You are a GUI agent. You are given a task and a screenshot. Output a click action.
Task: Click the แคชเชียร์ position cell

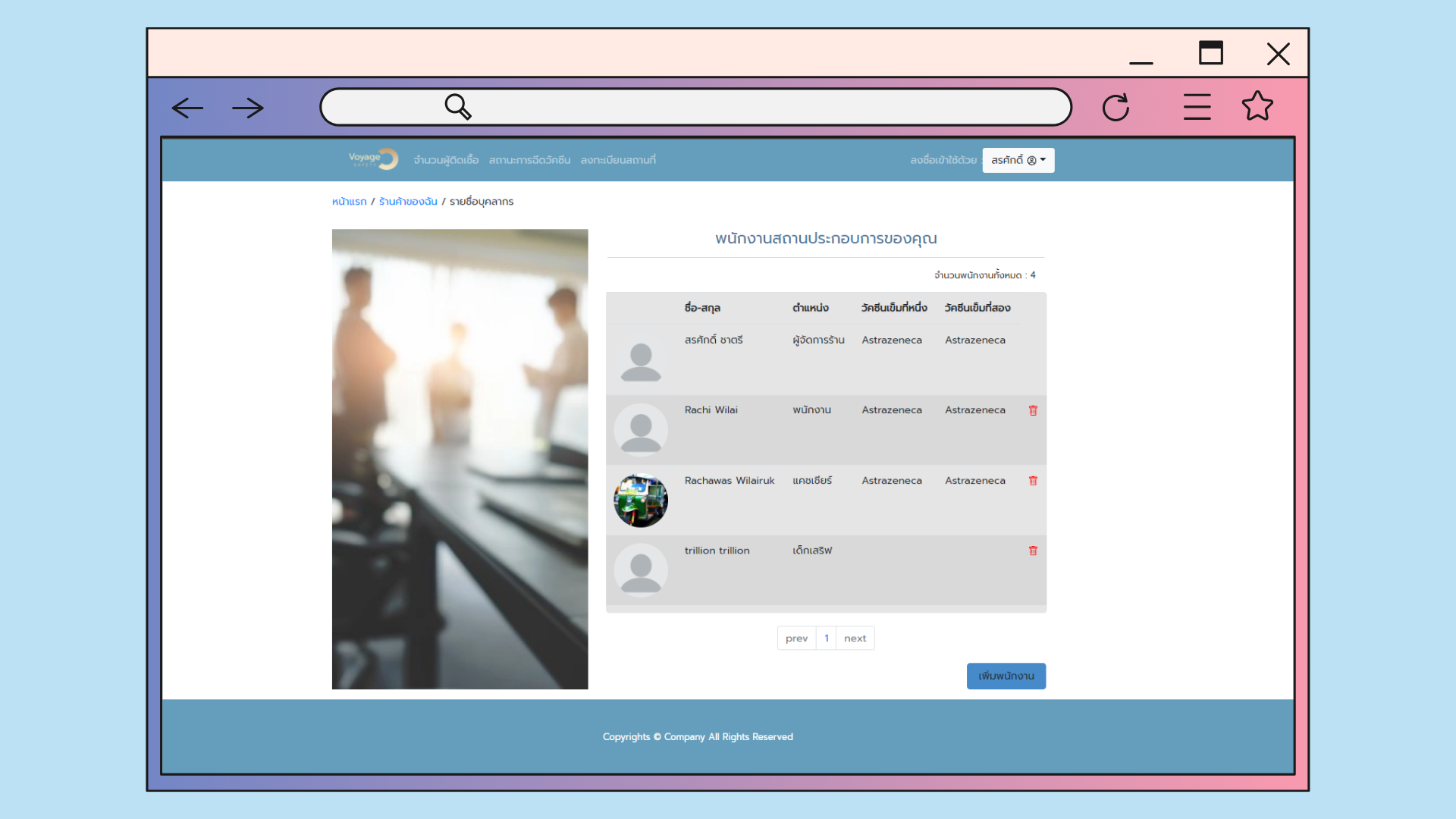click(x=812, y=481)
